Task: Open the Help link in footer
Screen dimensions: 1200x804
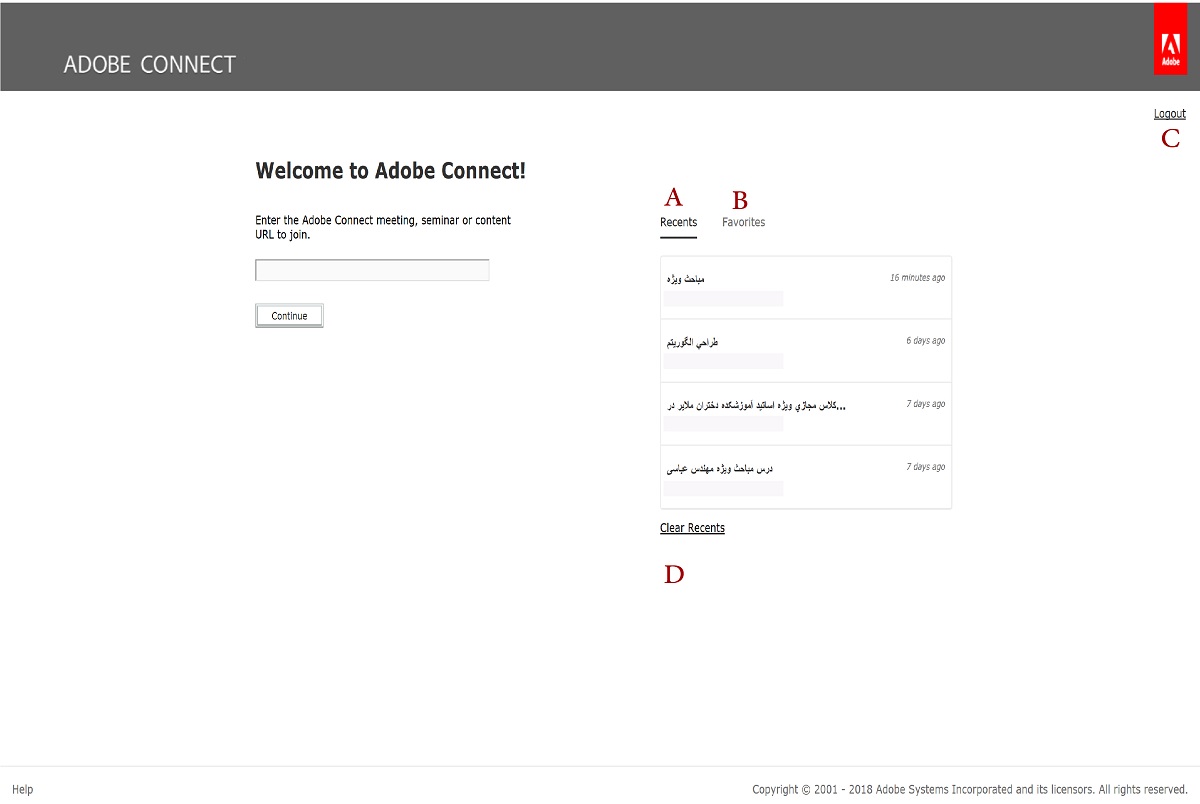Action: [22, 789]
